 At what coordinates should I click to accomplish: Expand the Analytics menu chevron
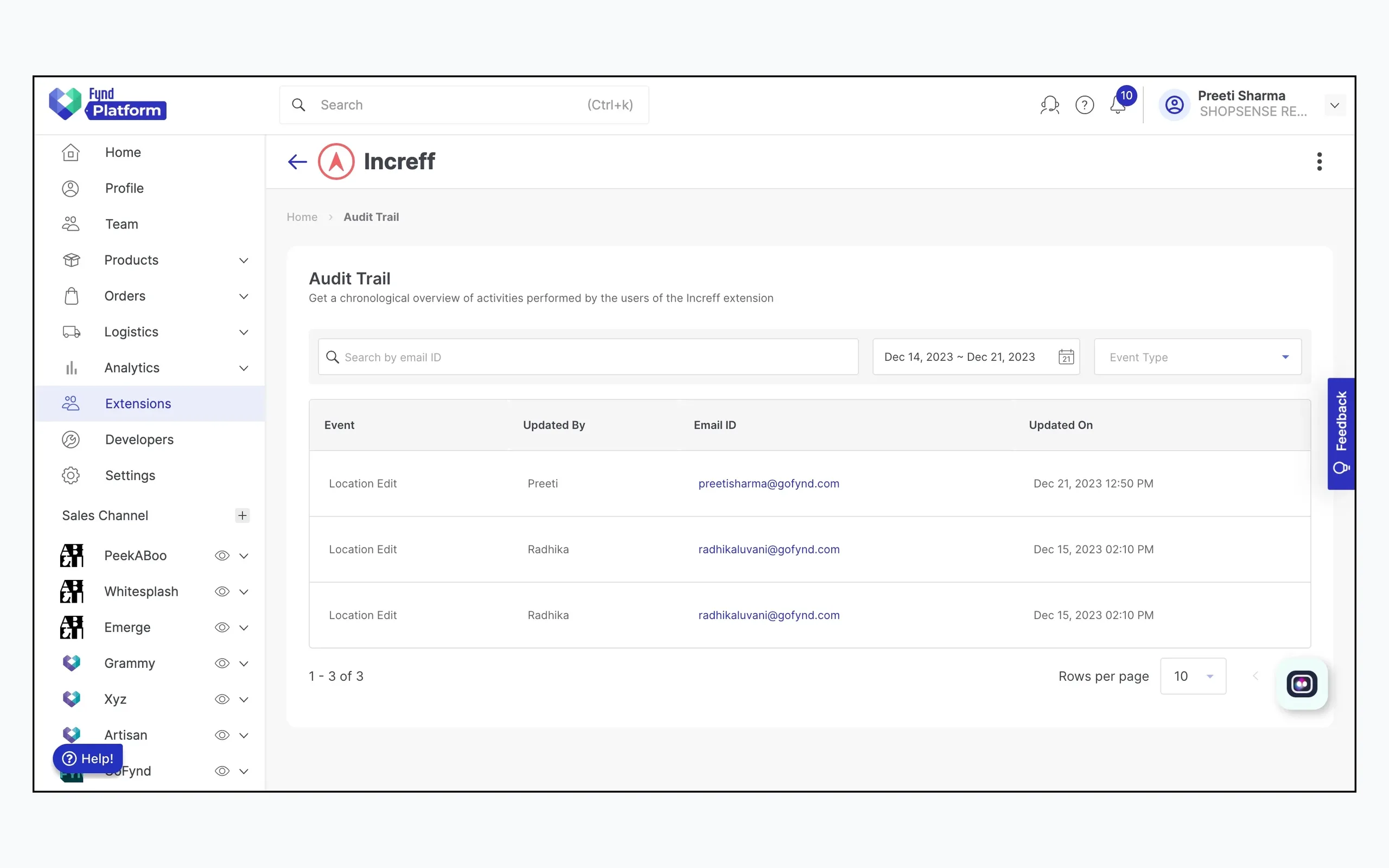[x=244, y=368]
